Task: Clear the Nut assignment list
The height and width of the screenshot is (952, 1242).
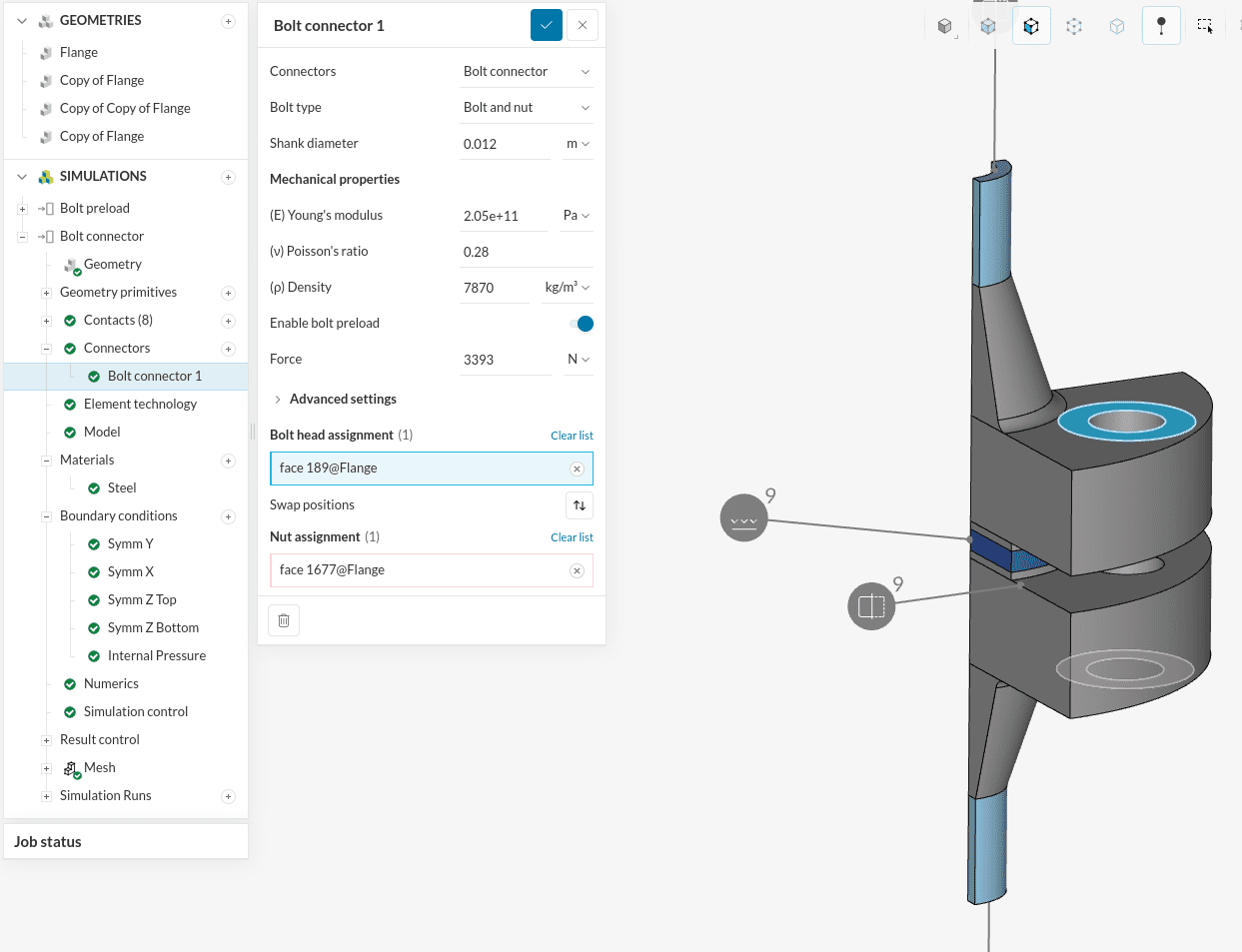Action: 572,537
